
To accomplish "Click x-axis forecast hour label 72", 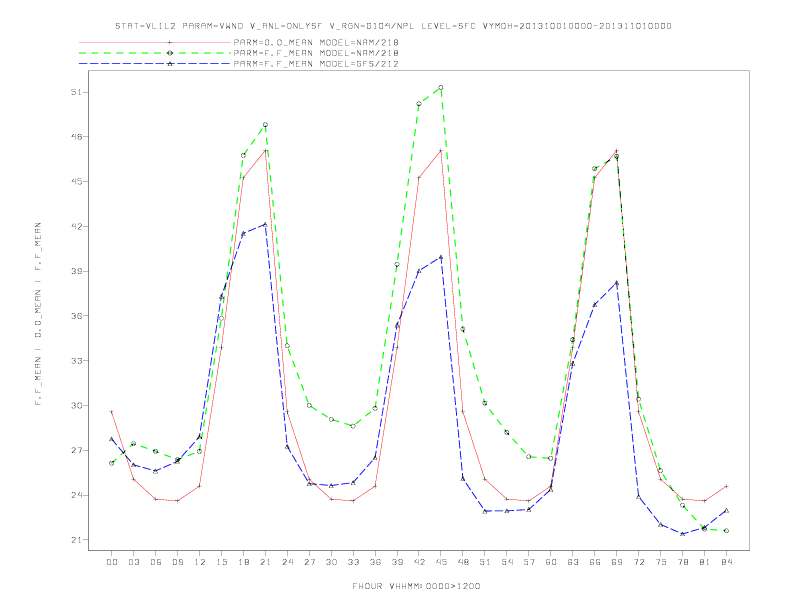I will pos(638,562).
